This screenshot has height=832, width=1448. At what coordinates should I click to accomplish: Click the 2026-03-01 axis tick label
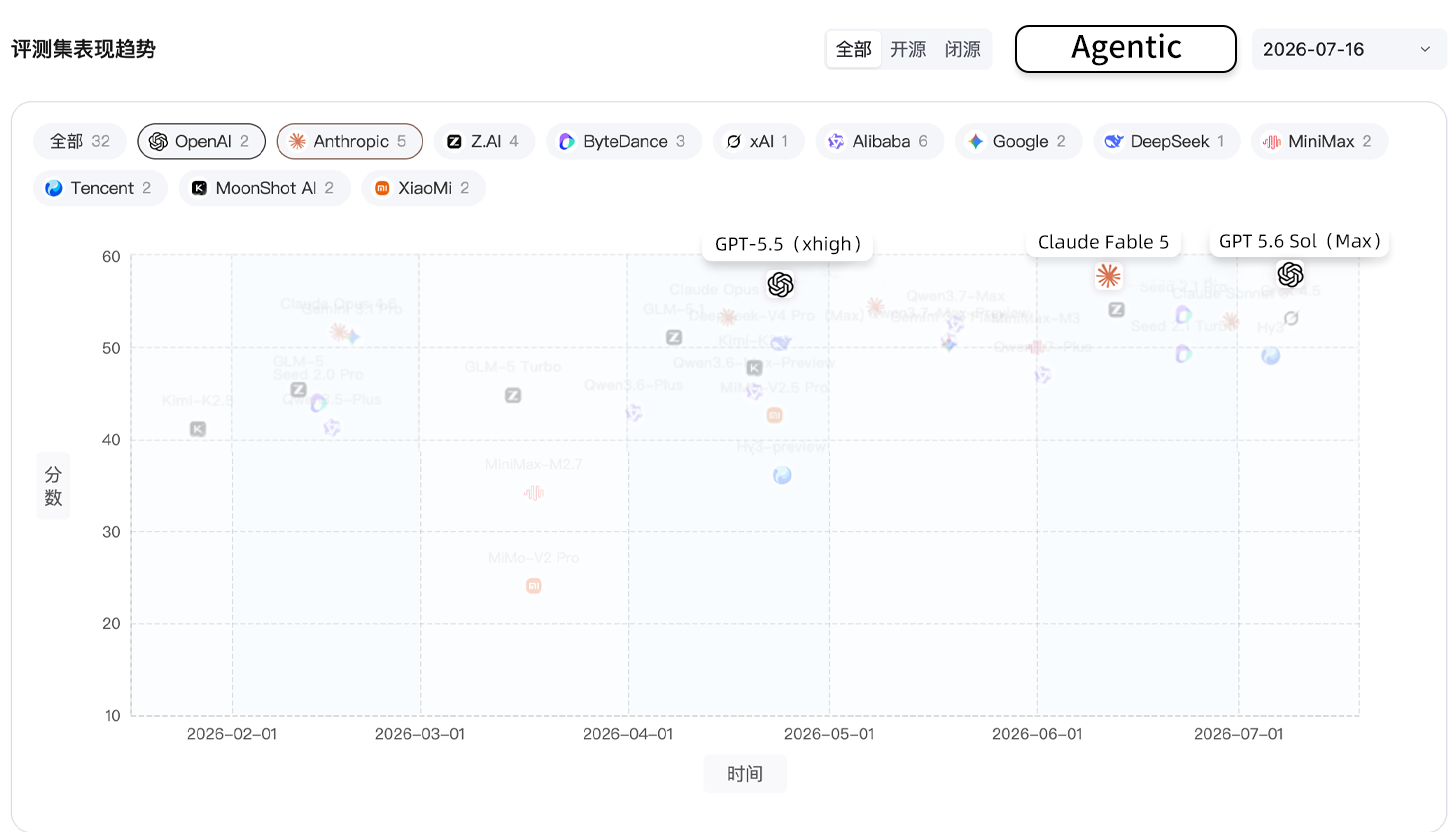[x=420, y=734]
